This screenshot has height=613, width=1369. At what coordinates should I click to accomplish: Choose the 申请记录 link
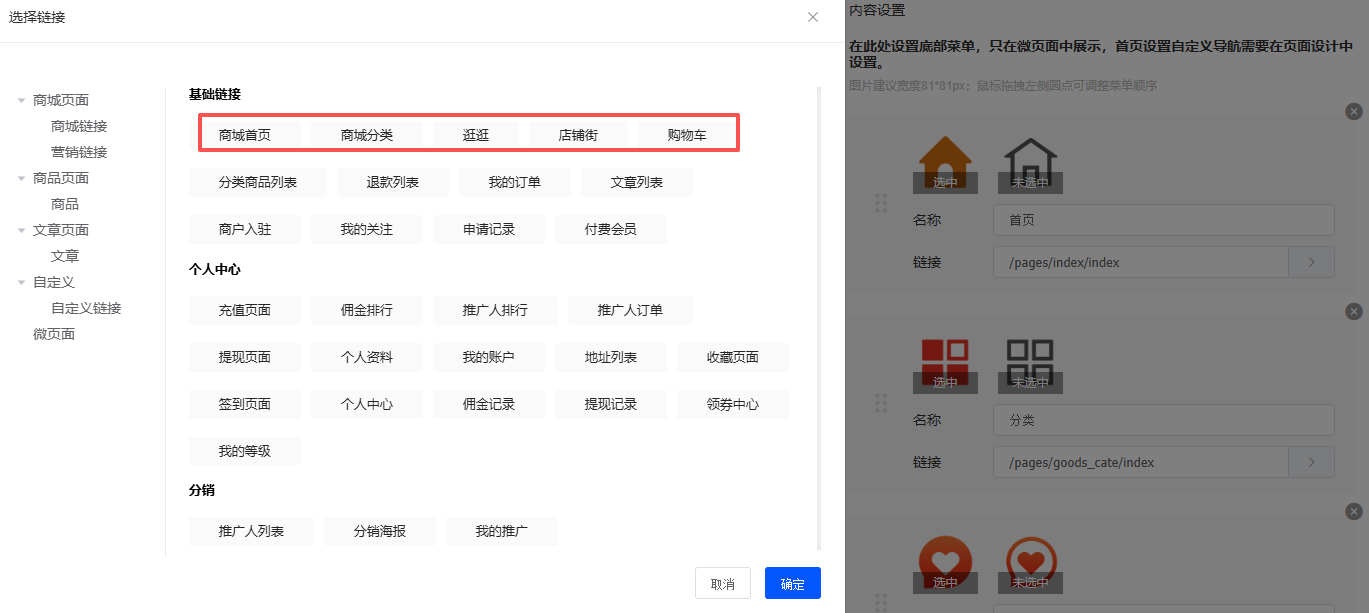pyautogui.click(x=489, y=229)
